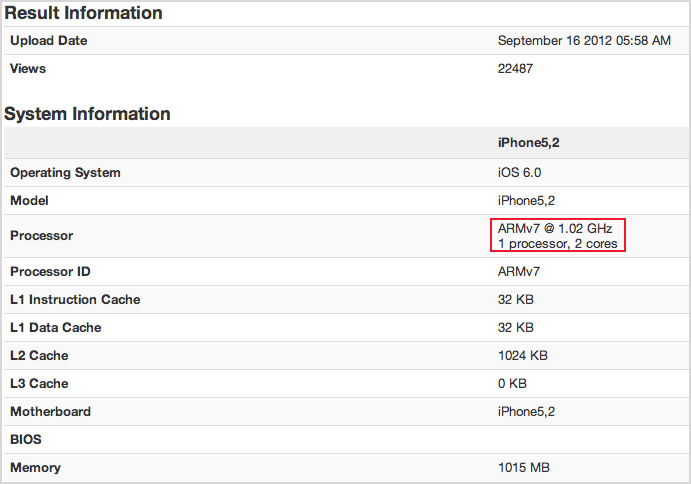Click the Motherboard row label
The height and width of the screenshot is (484, 691).
pos(50,412)
